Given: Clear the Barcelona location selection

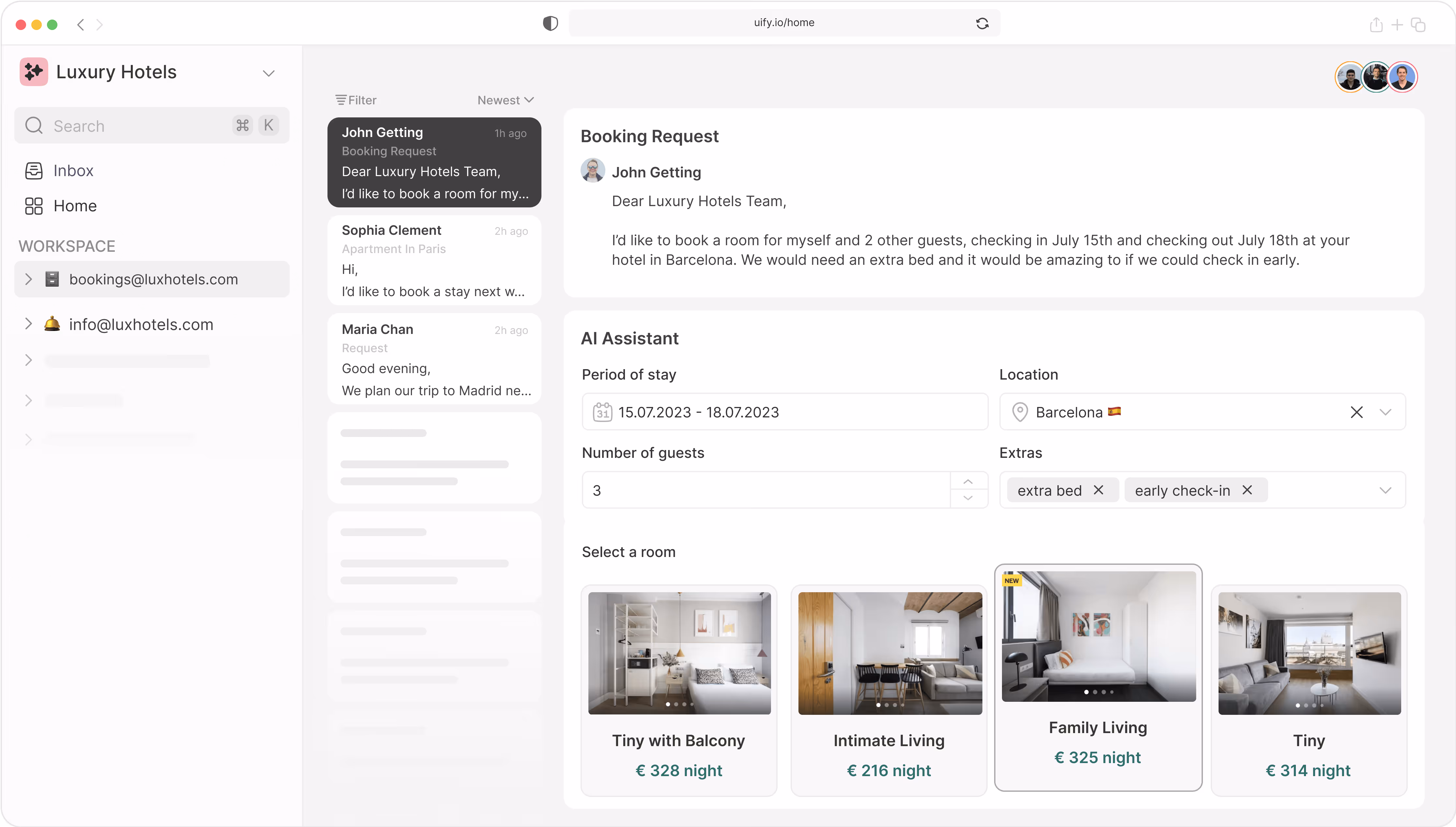Looking at the screenshot, I should point(1356,412).
